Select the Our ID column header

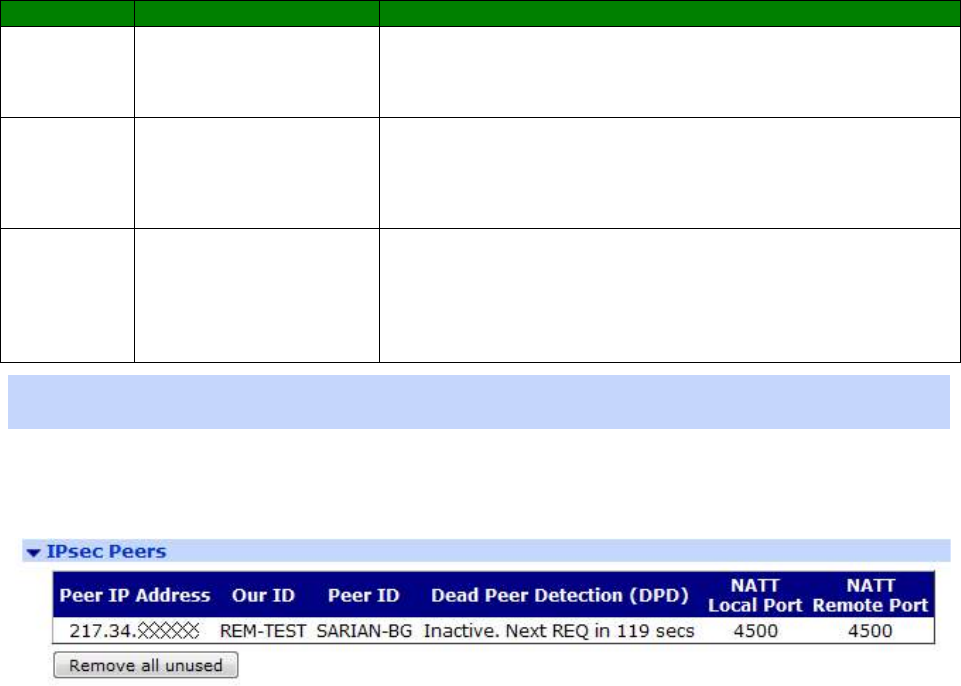[x=263, y=595]
